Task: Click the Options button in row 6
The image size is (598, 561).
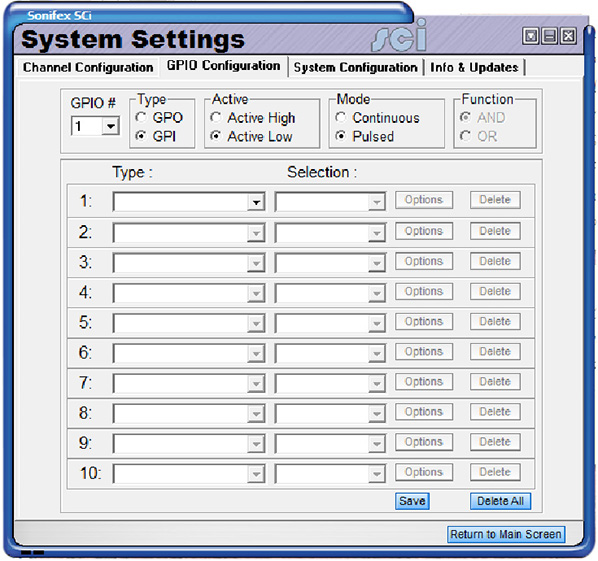Action: pos(424,352)
